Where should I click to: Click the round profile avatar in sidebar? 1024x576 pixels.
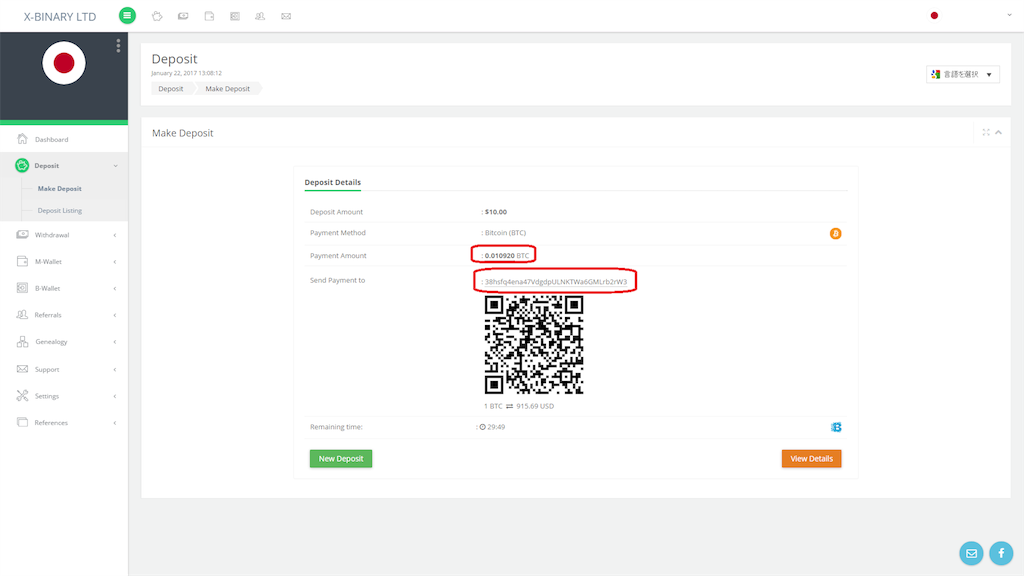64,63
